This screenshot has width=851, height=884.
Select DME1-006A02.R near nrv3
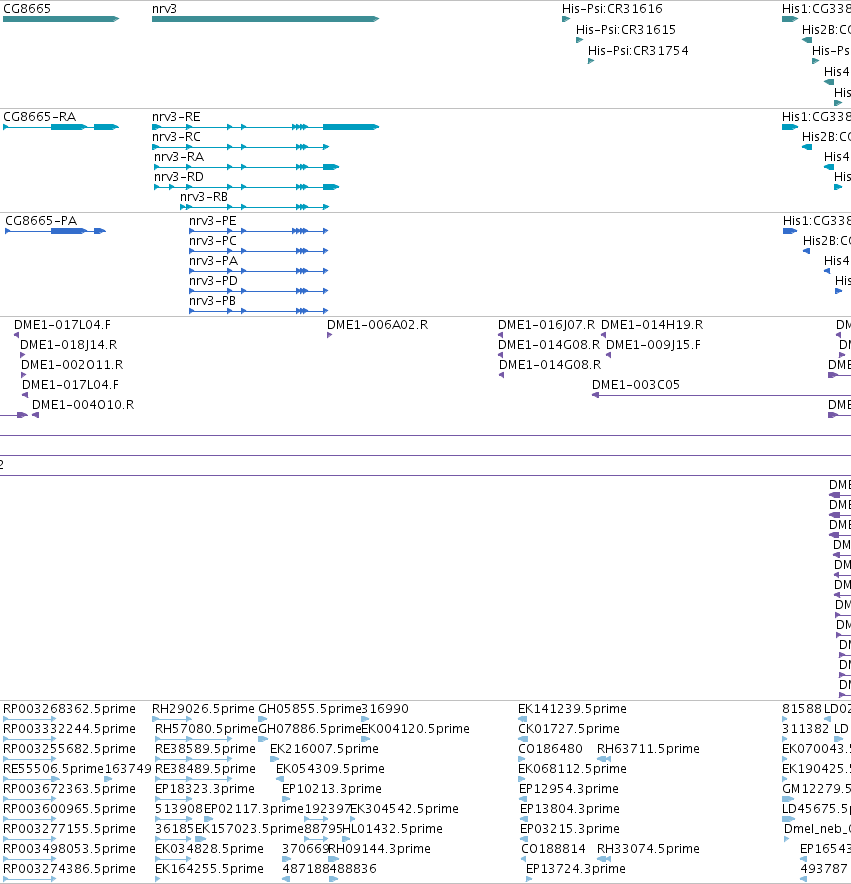(329, 335)
